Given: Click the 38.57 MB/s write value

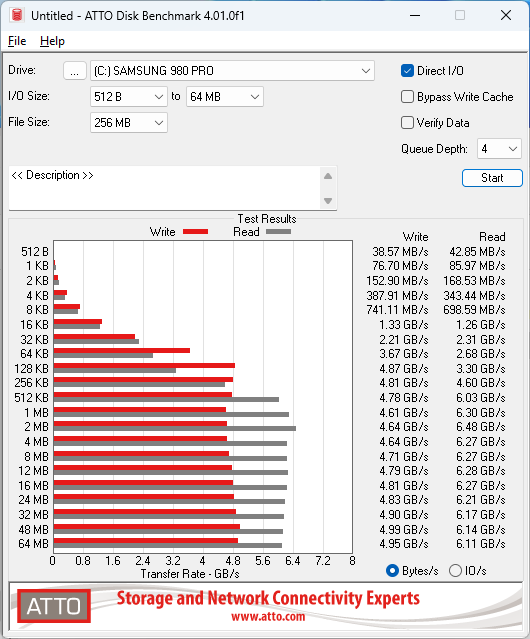Looking at the screenshot, I should click(400, 251).
